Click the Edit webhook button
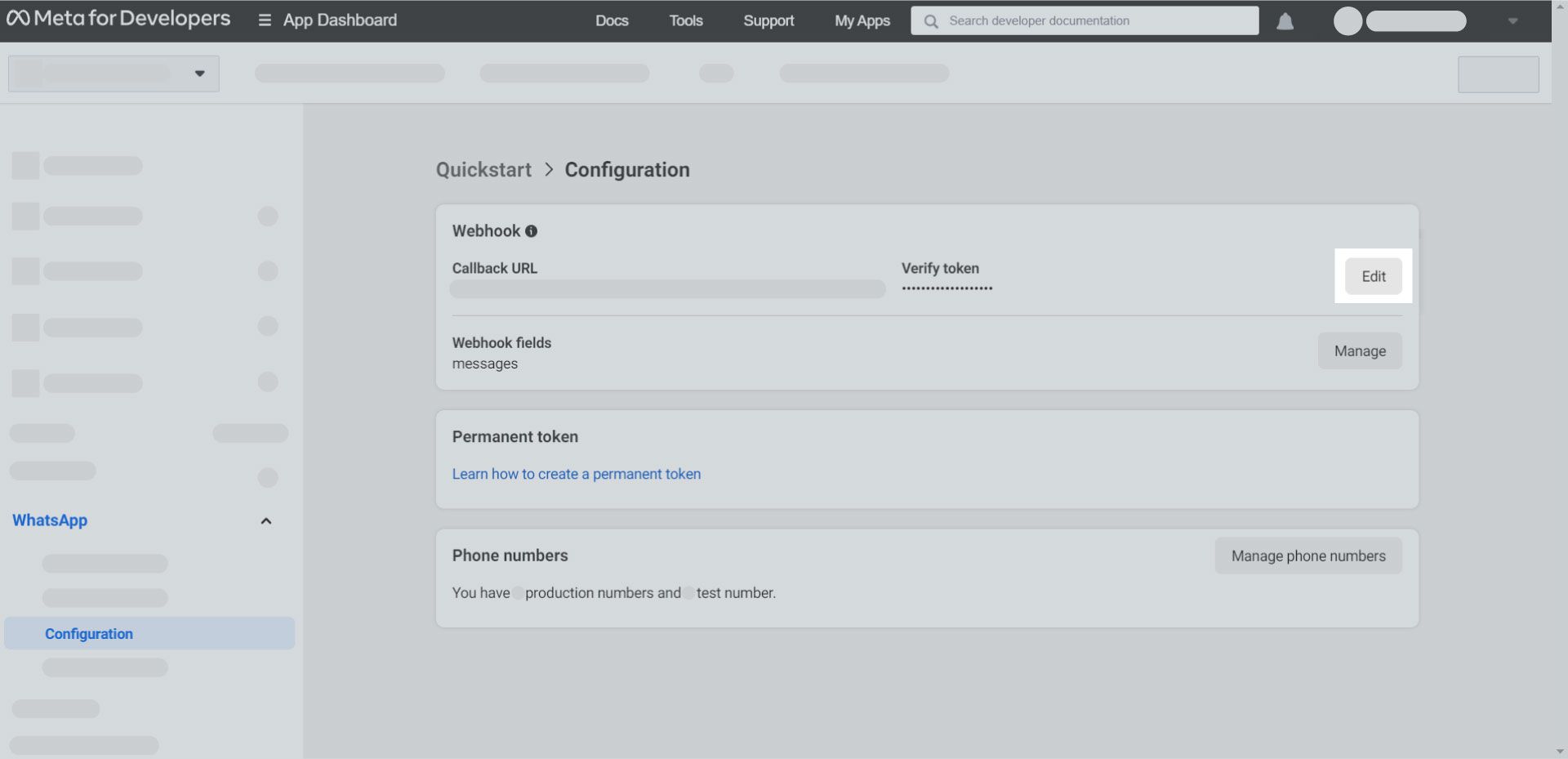1568x759 pixels. click(1374, 276)
